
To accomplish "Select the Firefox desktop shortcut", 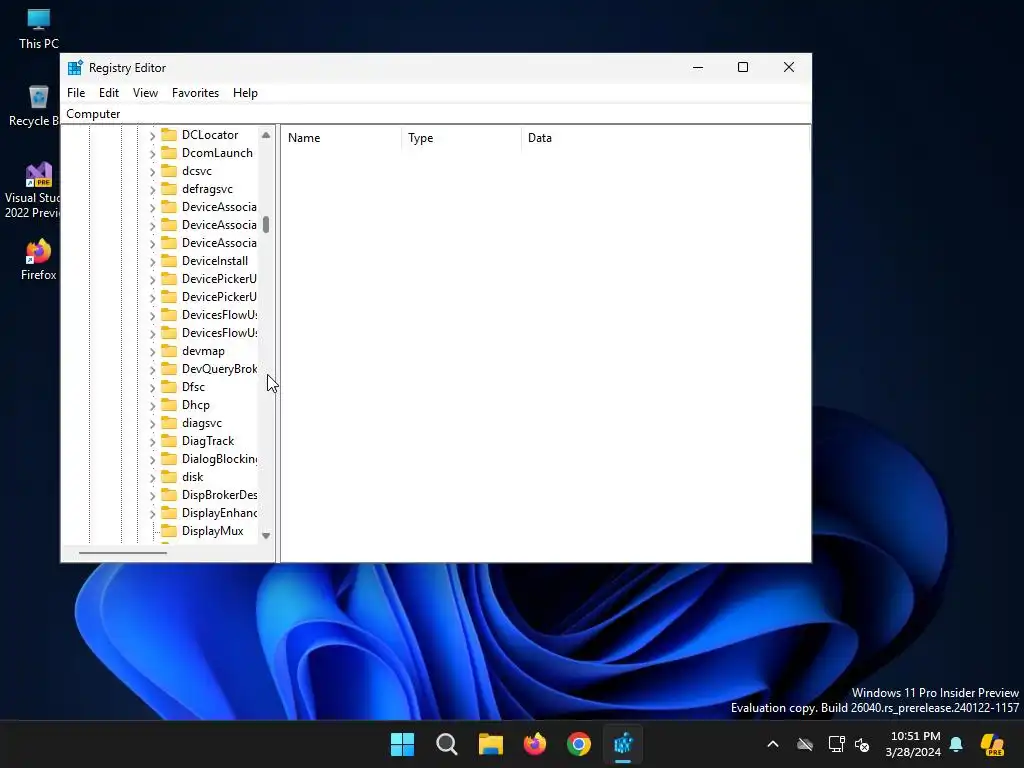I will click(x=39, y=260).
